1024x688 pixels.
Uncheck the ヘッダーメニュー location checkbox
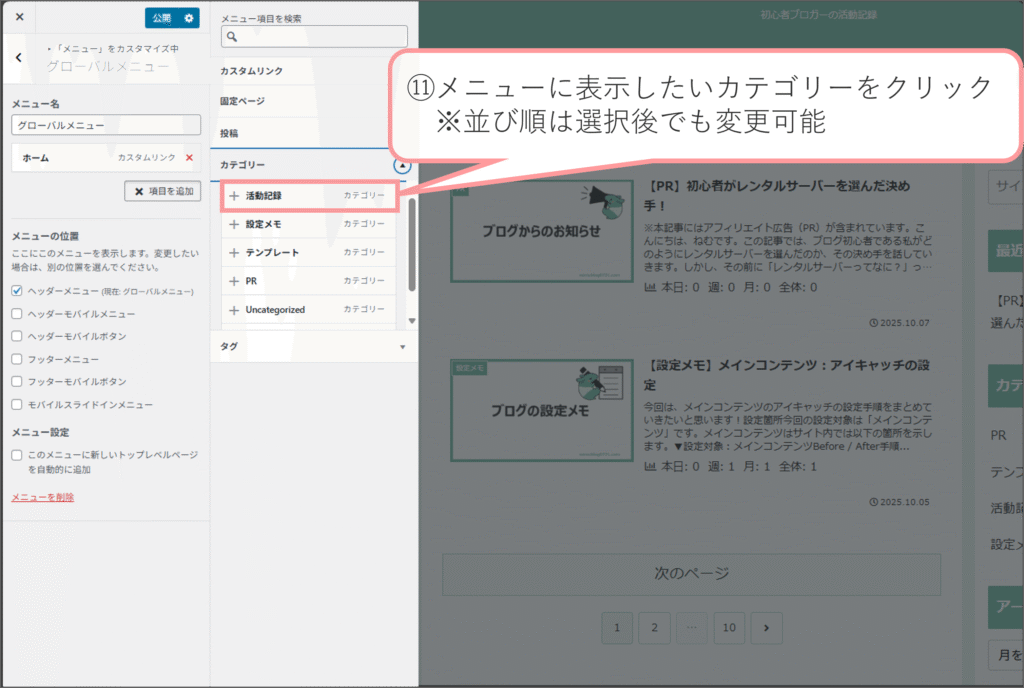pyautogui.click(x=17, y=291)
